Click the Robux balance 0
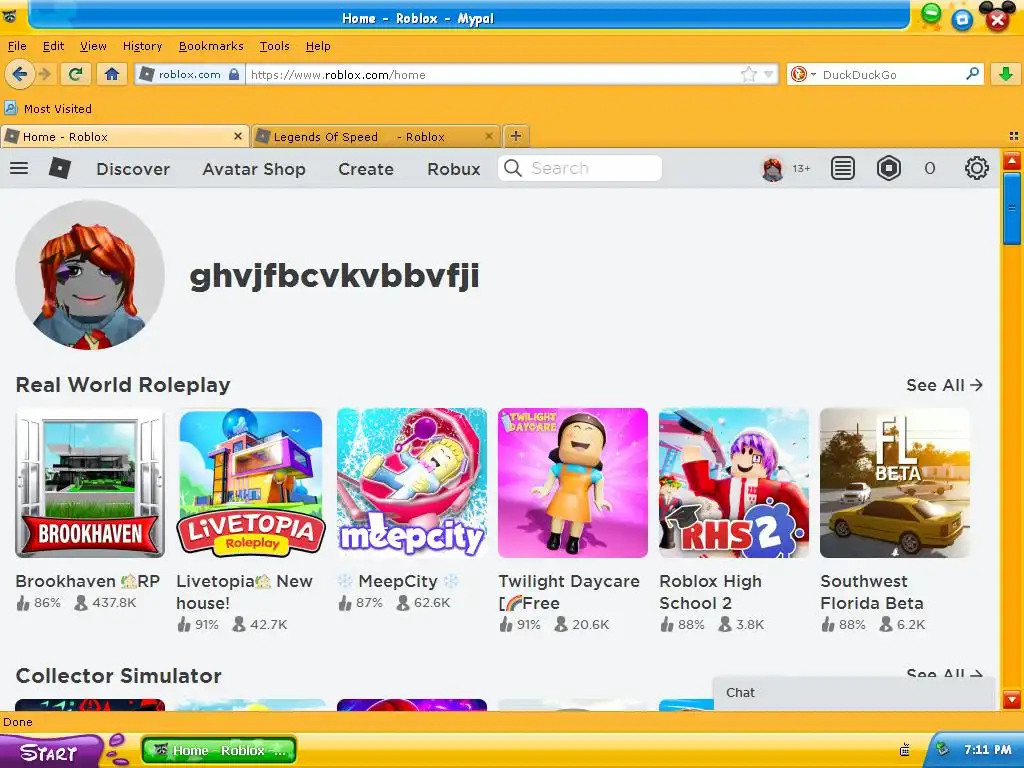 point(930,168)
